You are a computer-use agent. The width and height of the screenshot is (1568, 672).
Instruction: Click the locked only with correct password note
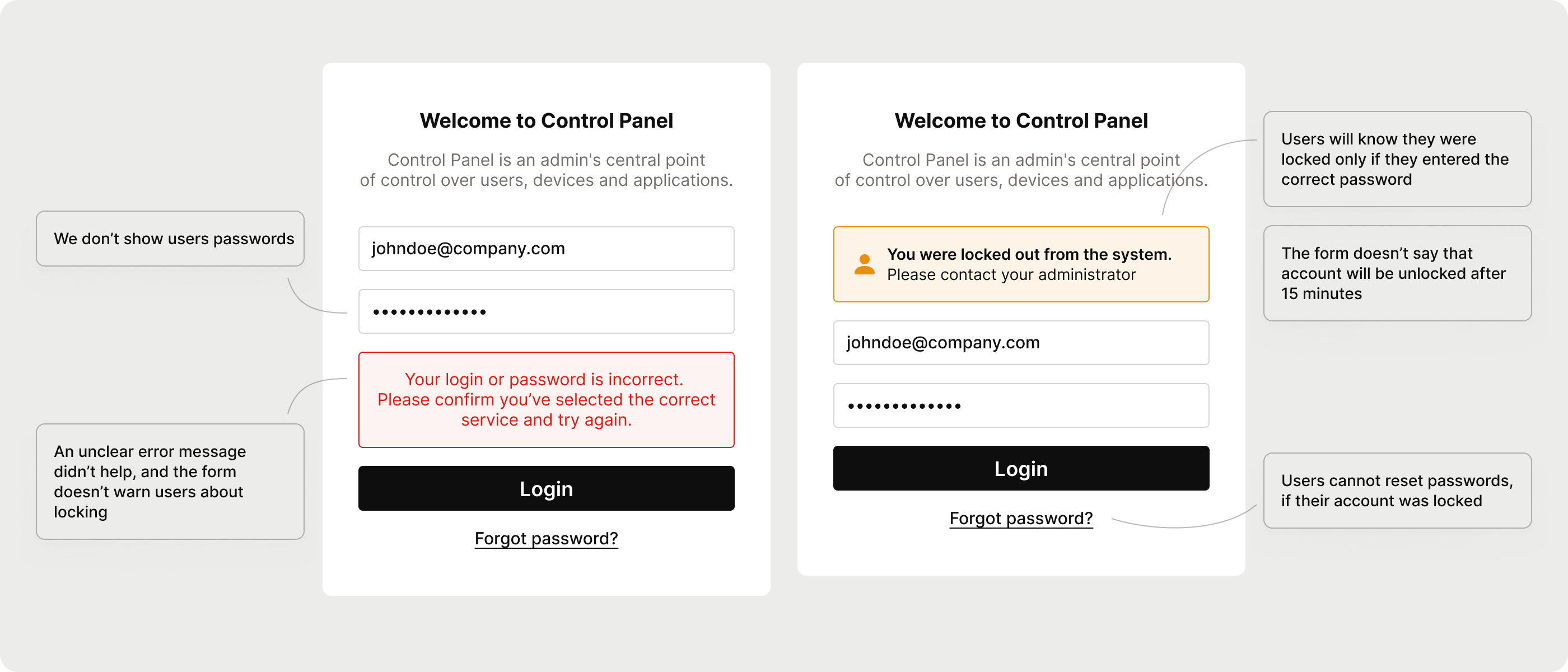1397,159
